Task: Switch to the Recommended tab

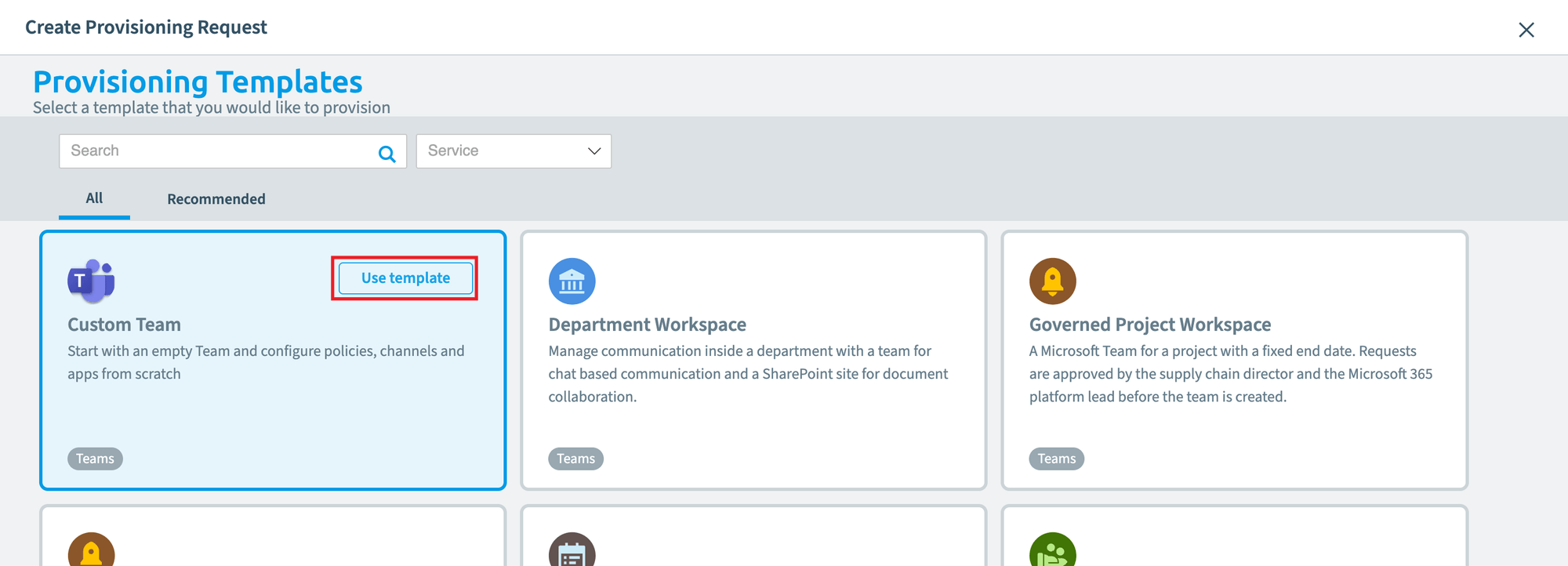Action: coord(216,199)
